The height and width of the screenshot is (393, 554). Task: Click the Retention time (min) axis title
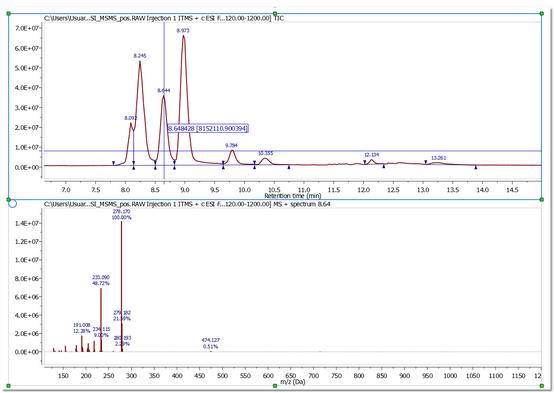point(293,195)
